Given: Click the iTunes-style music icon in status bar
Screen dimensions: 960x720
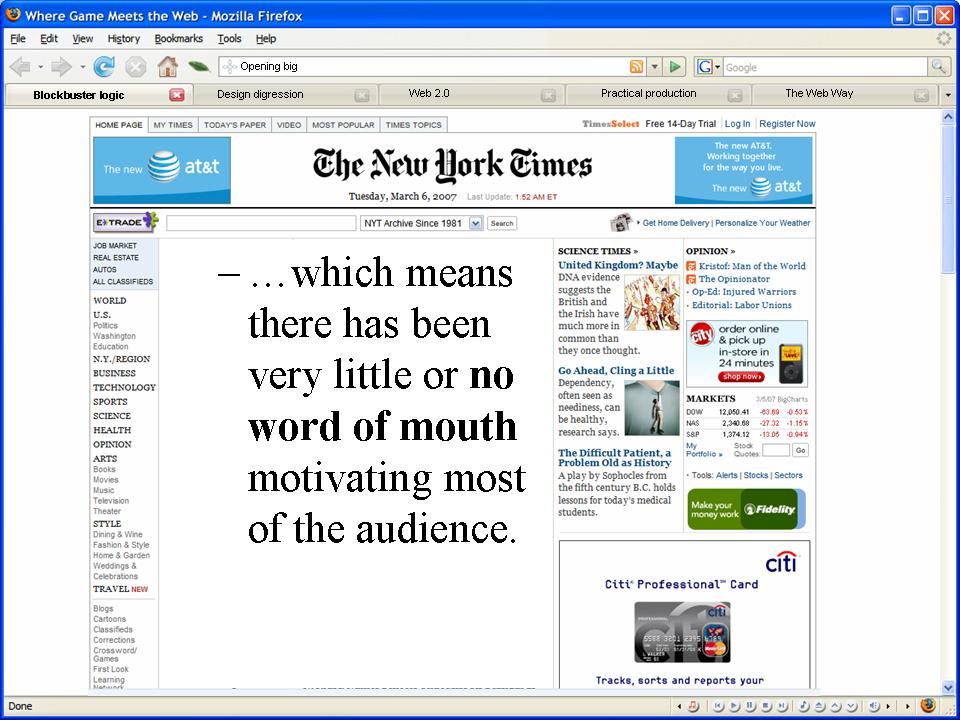Looking at the screenshot, I should (x=693, y=706).
